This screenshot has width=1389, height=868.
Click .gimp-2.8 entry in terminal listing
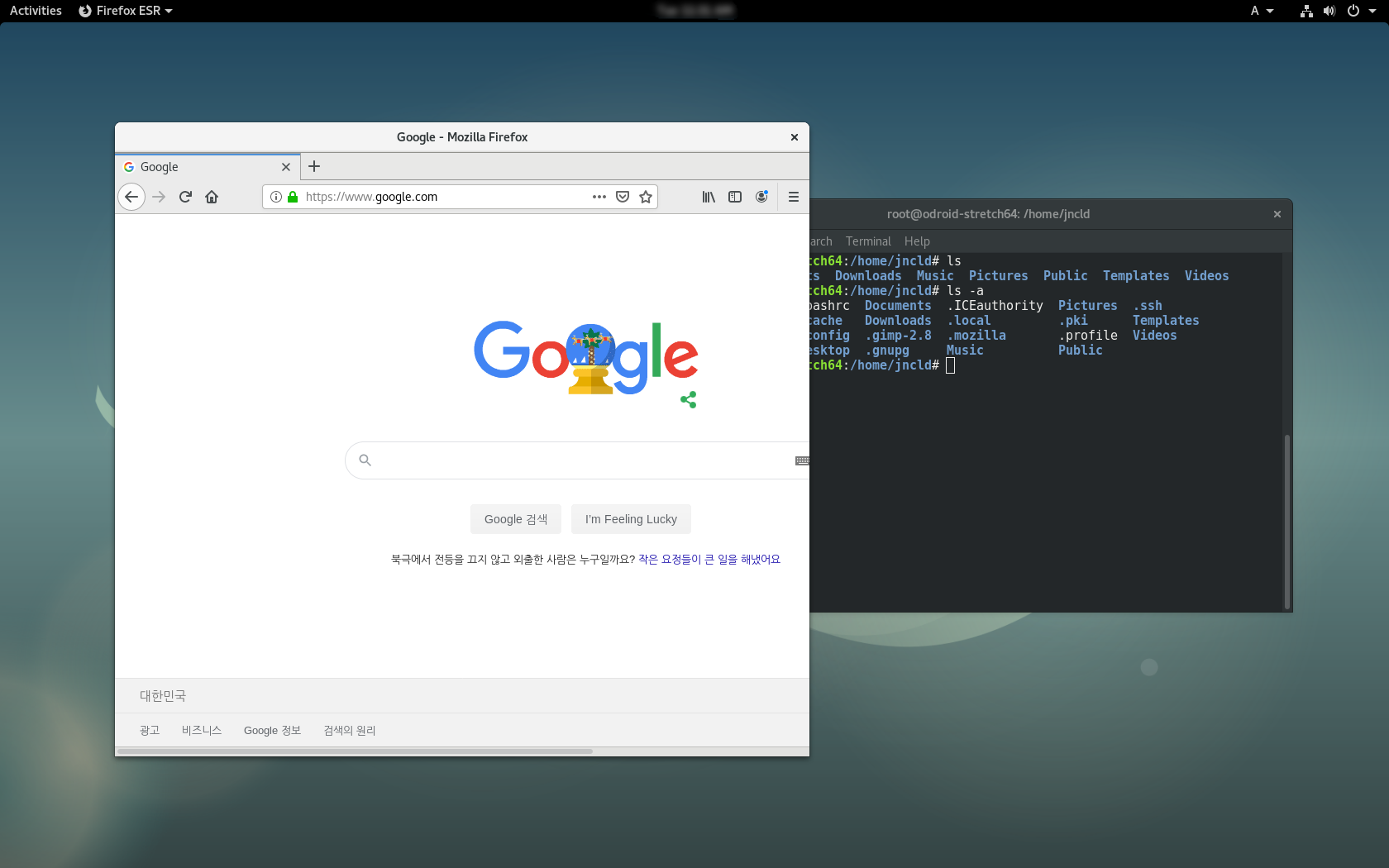coord(898,336)
